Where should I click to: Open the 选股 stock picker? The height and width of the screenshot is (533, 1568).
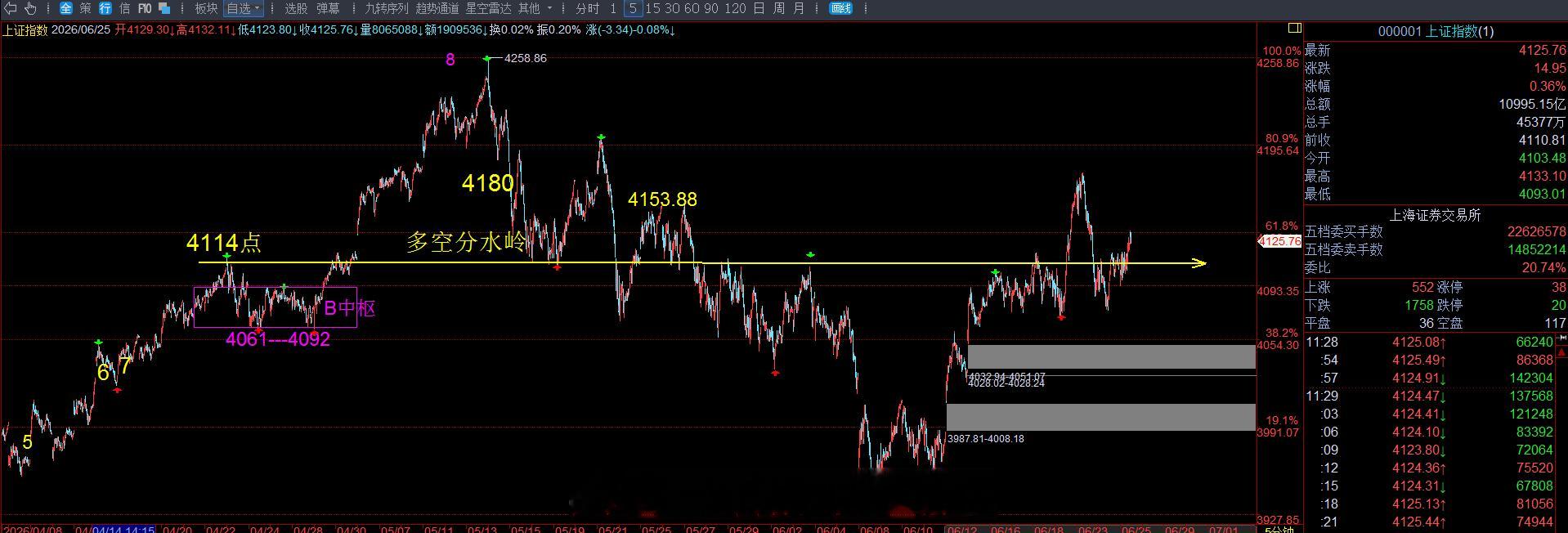[x=296, y=8]
